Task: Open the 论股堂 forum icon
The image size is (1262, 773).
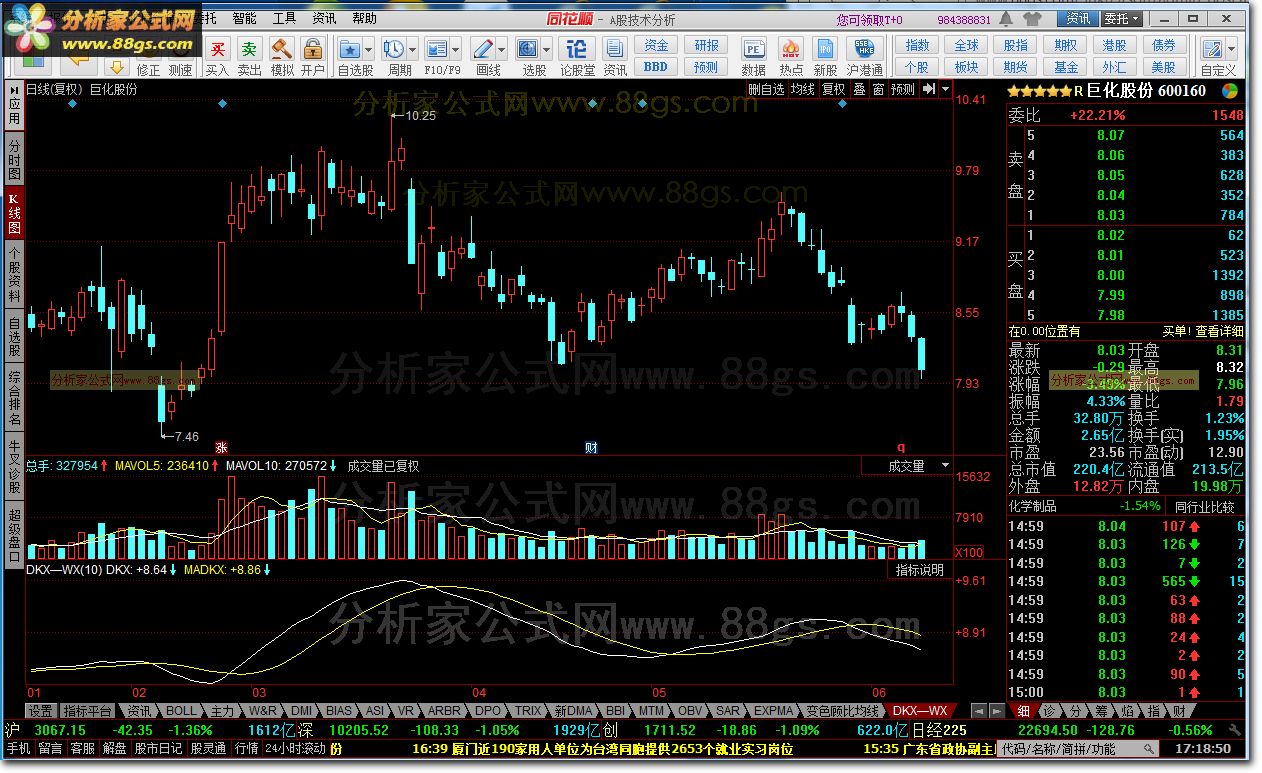Action: coord(576,48)
